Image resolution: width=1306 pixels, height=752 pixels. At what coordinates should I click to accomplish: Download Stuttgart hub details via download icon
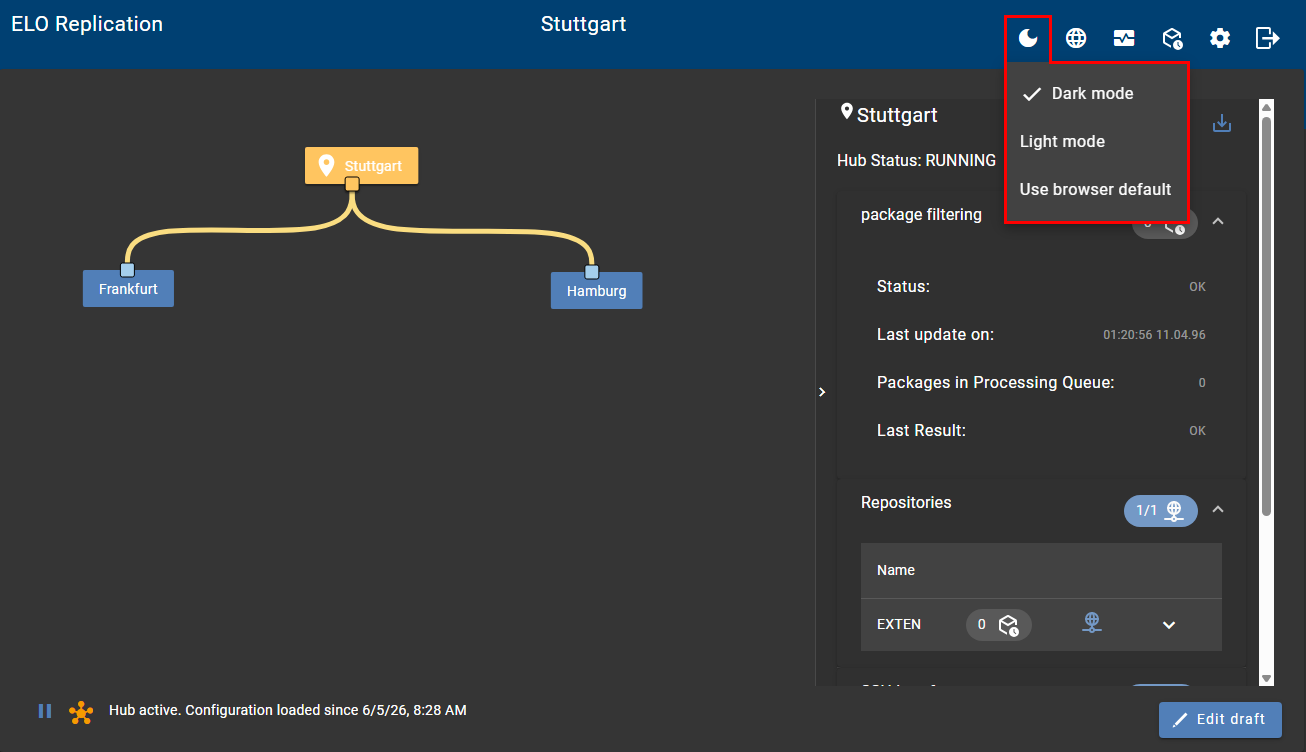tap(1221, 123)
